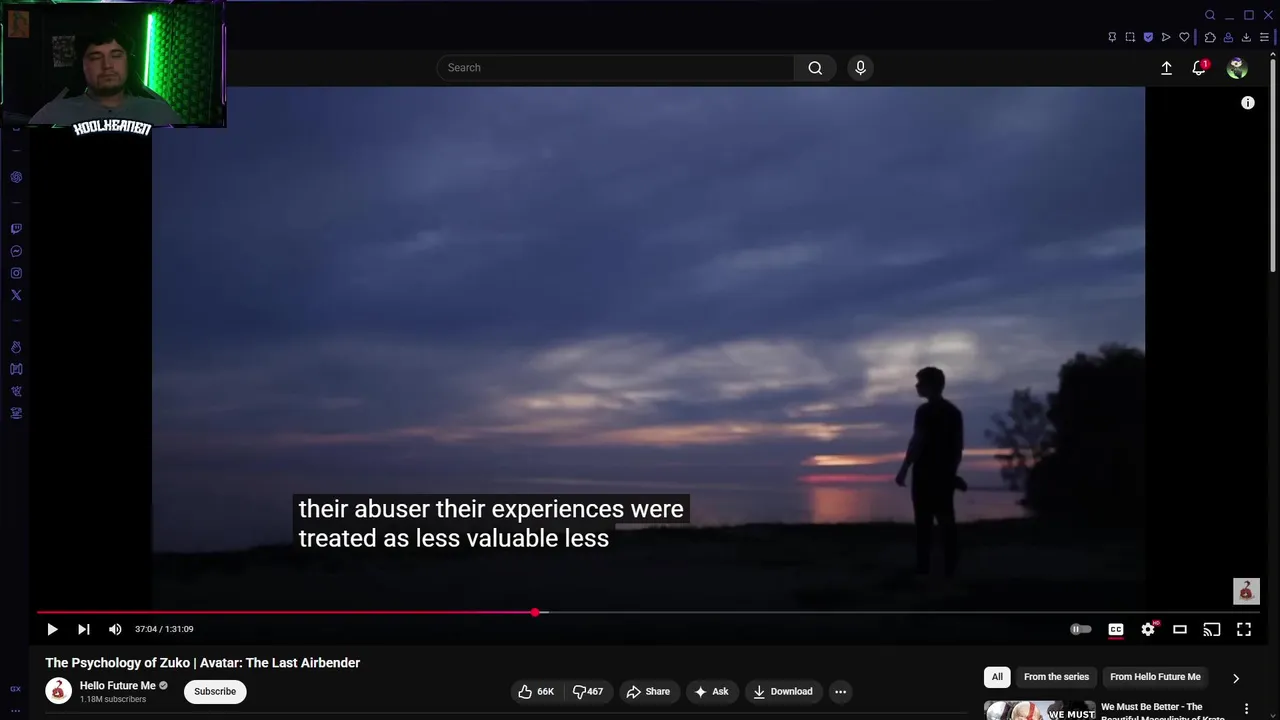Image resolution: width=1280 pixels, height=720 pixels.
Task: Open more actions three-dot menu under video
Action: 840,691
